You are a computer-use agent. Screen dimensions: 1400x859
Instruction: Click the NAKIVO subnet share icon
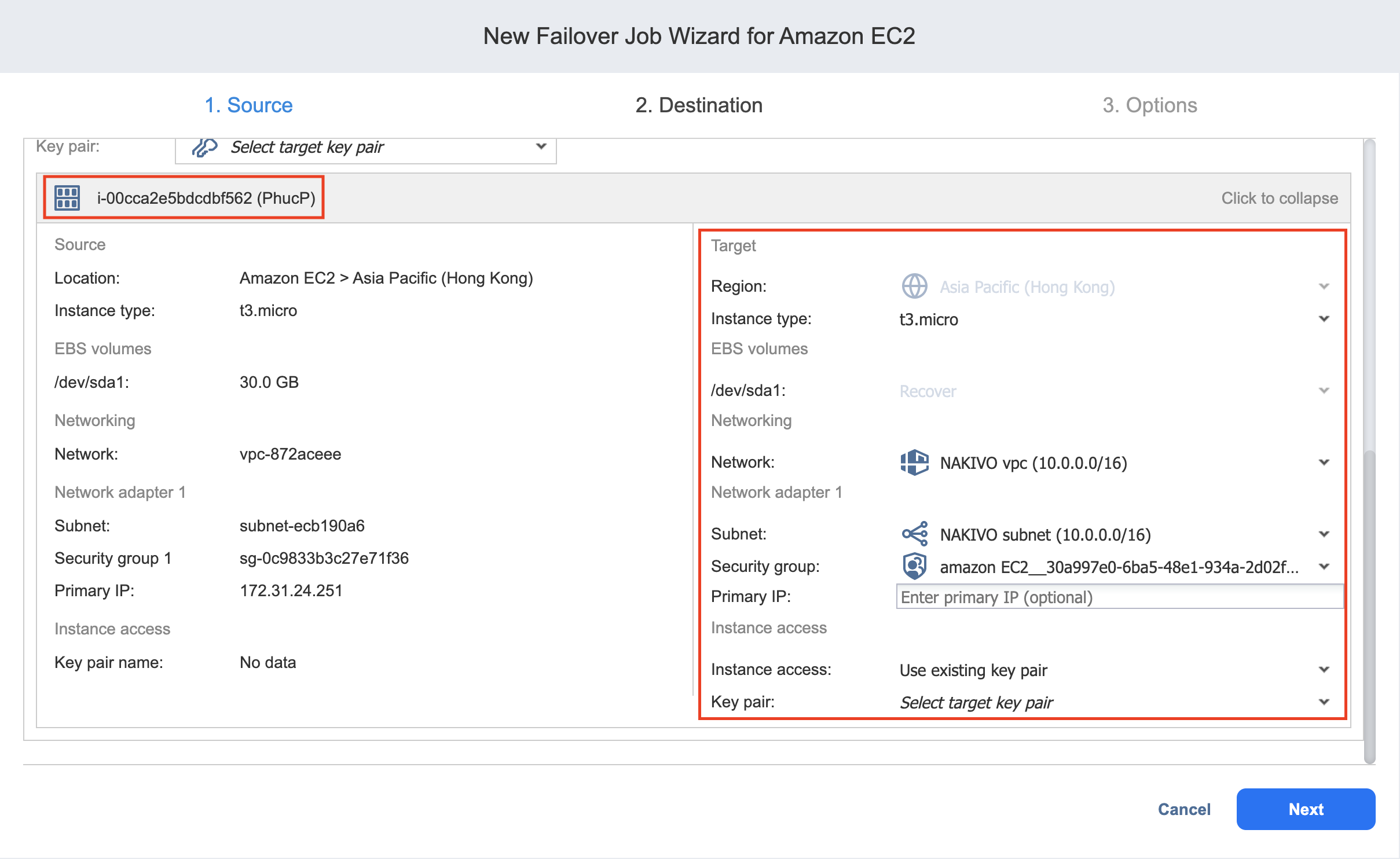click(x=915, y=534)
